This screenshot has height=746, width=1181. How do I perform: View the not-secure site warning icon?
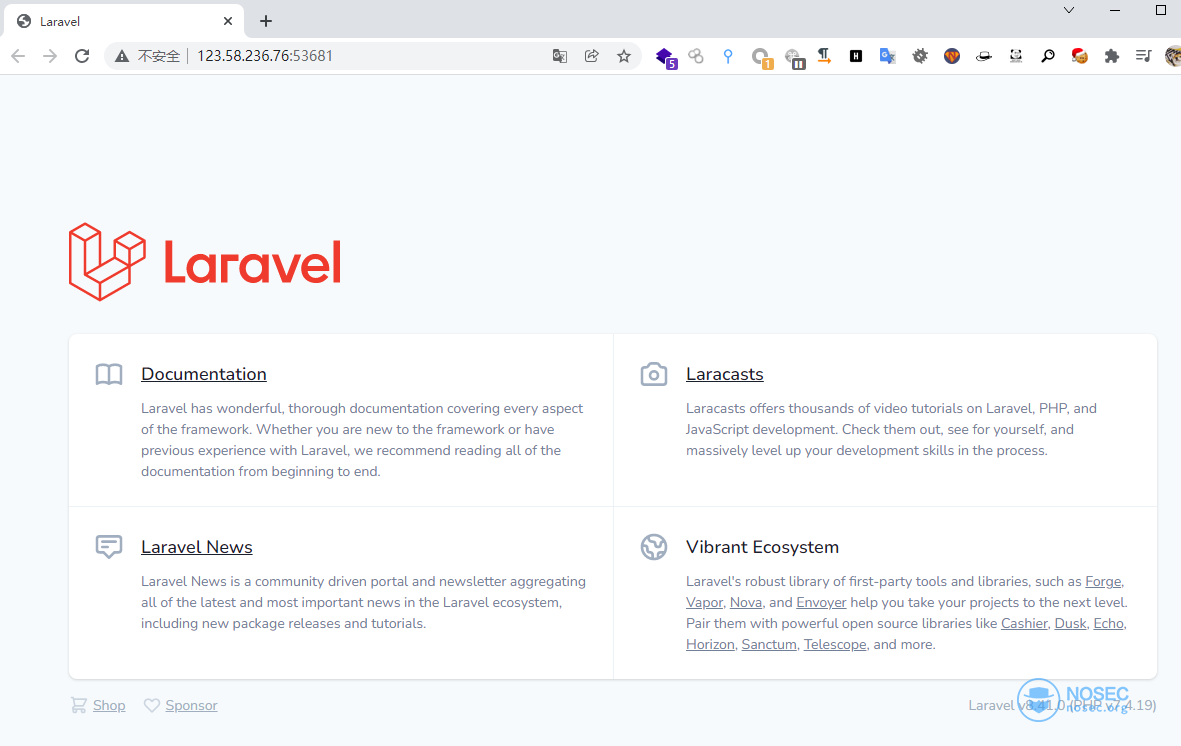pyautogui.click(x=121, y=56)
